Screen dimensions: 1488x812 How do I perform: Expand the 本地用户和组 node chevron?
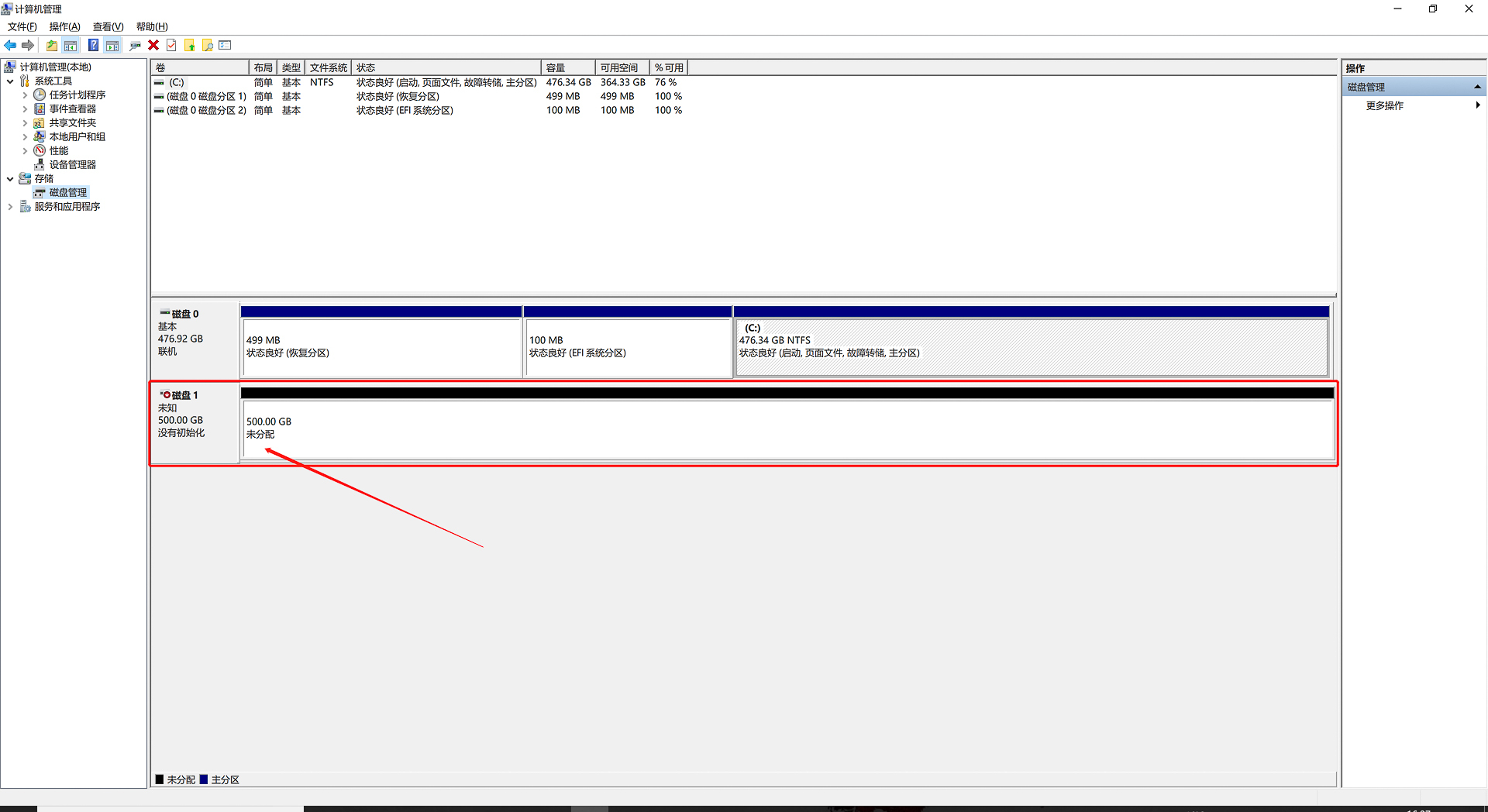(25, 137)
